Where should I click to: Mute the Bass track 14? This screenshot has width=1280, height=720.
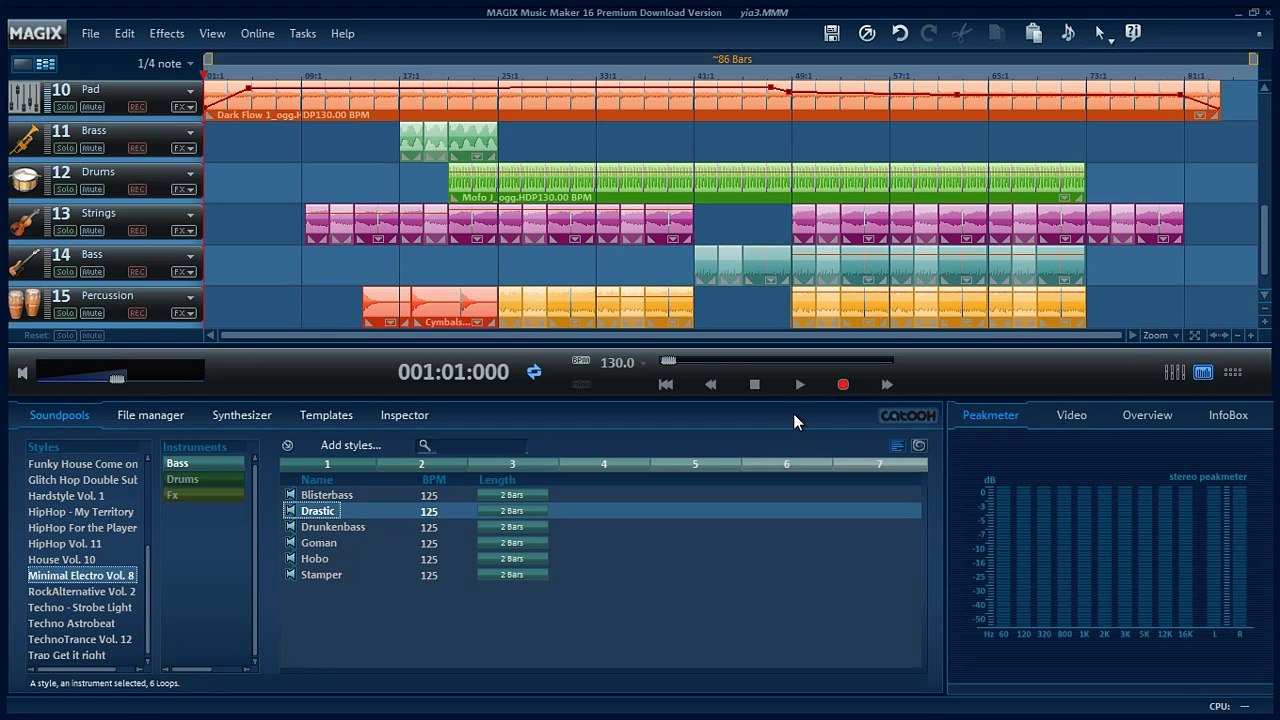coord(92,272)
